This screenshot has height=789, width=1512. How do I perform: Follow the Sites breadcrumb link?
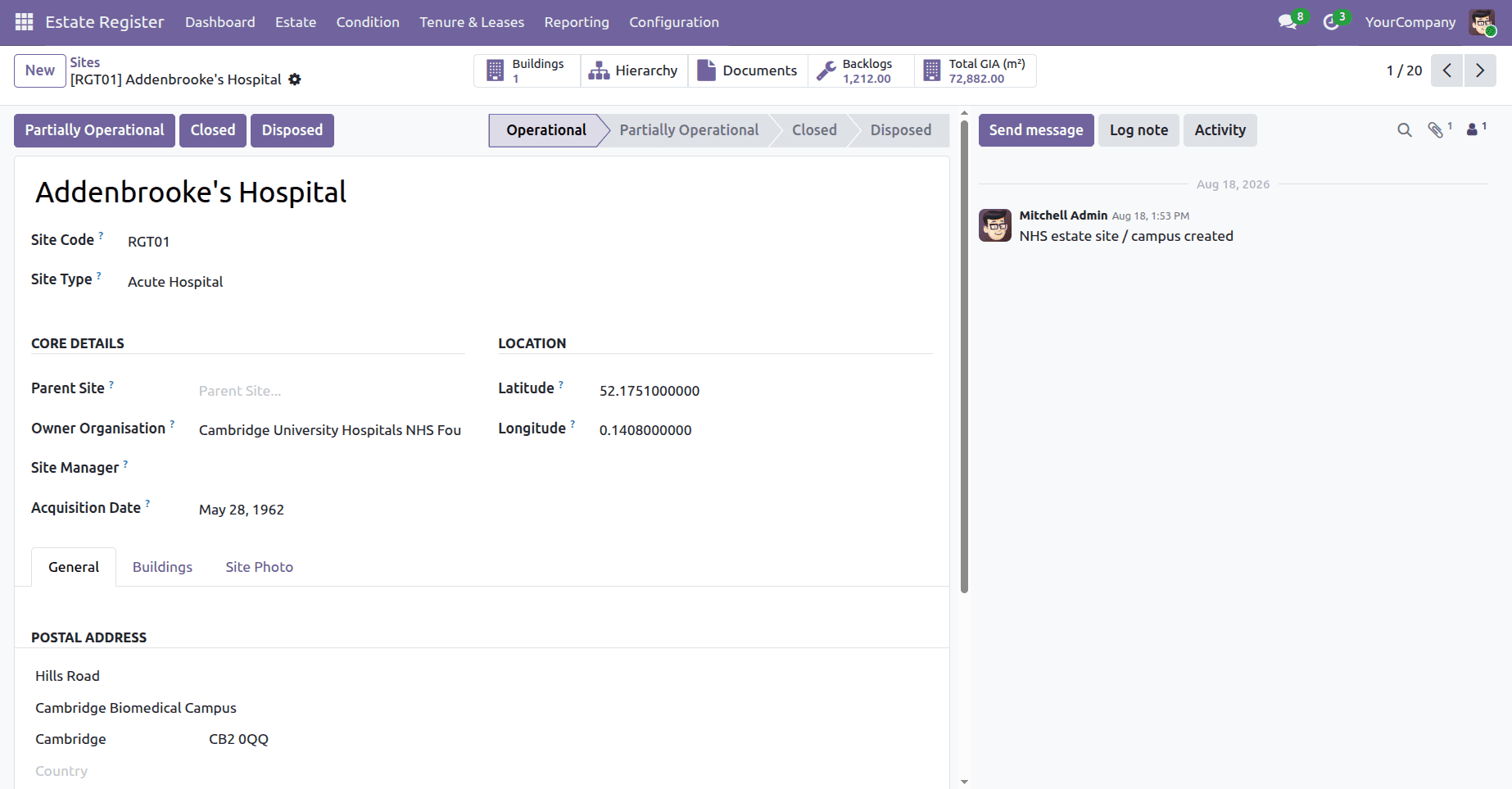pyautogui.click(x=85, y=62)
